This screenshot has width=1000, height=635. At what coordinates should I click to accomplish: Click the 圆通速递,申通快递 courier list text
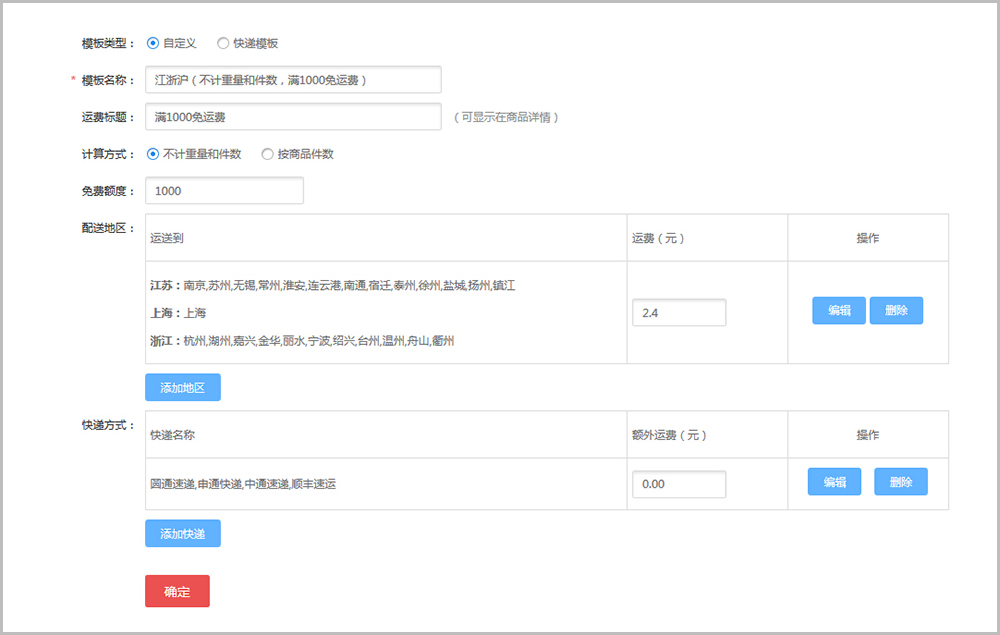(243, 484)
